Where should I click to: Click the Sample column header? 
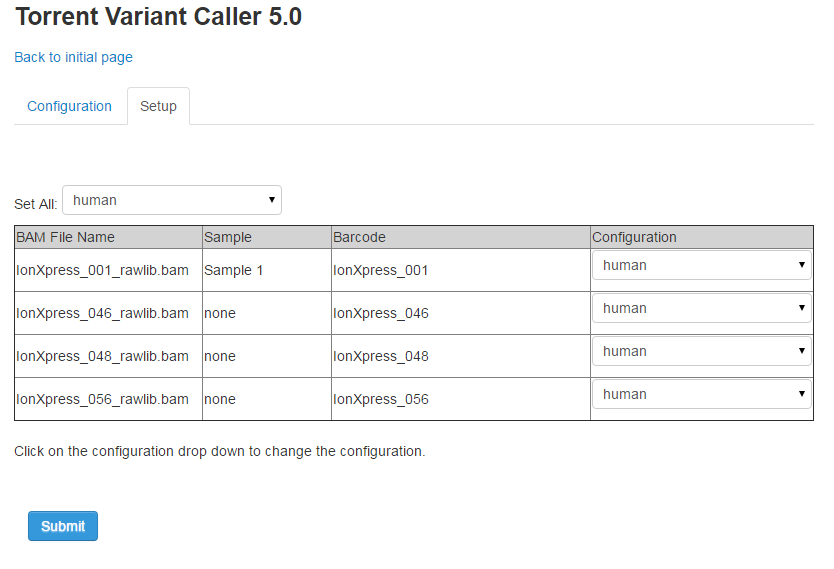click(x=267, y=237)
